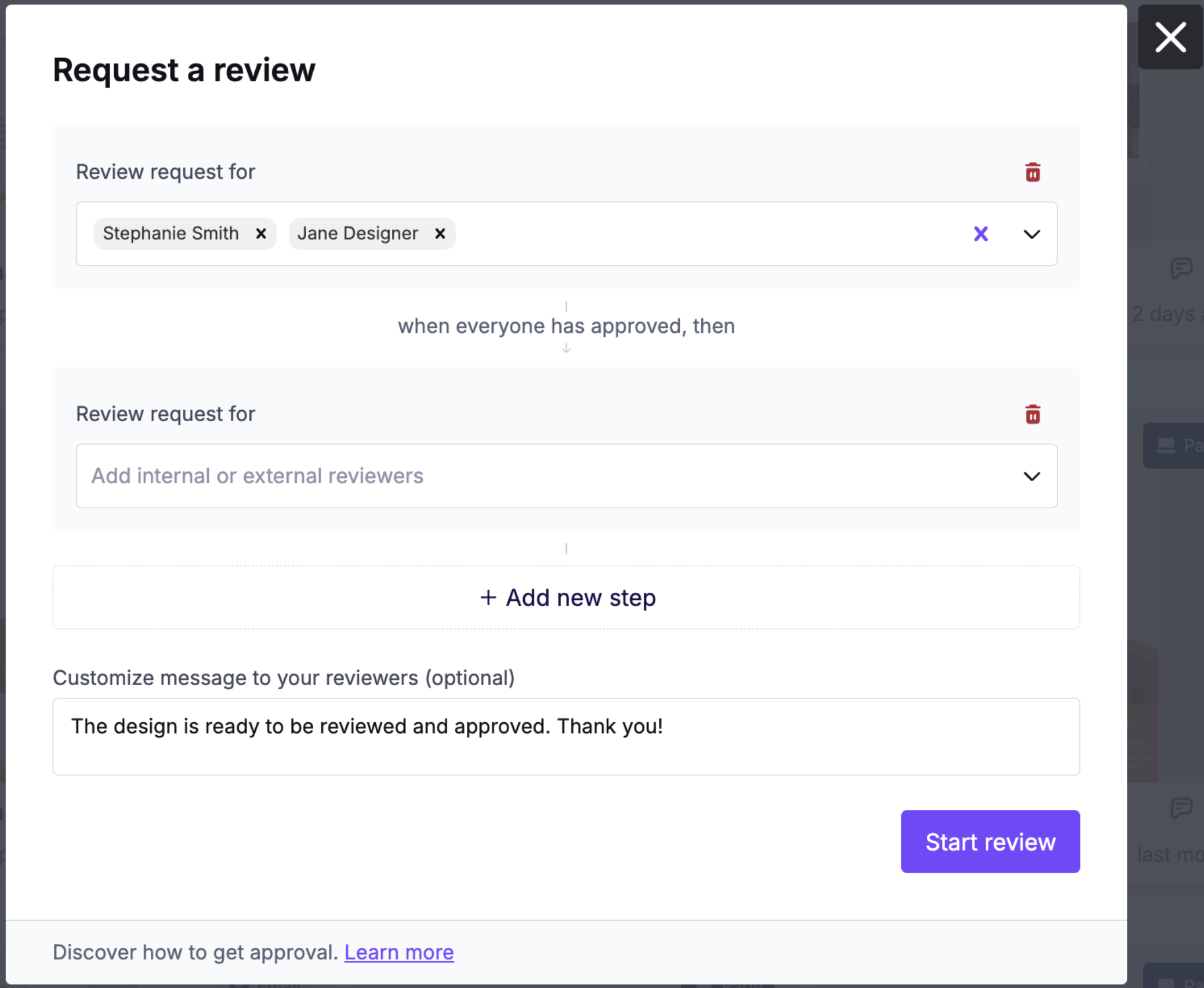Clear all reviewers with purple X
Viewport: 1204px width, 988px height.
[x=981, y=234]
